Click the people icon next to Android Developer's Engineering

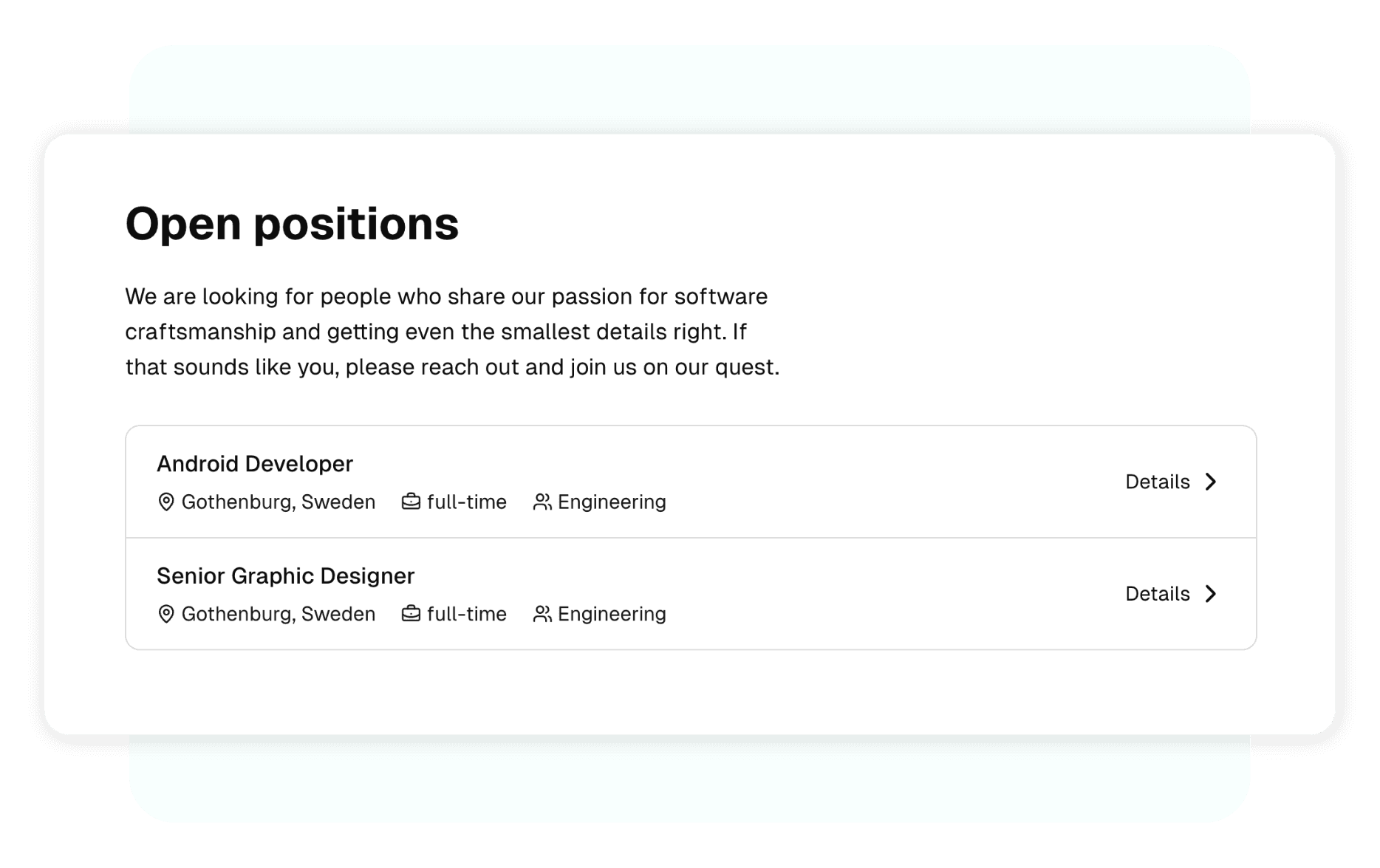coord(542,502)
